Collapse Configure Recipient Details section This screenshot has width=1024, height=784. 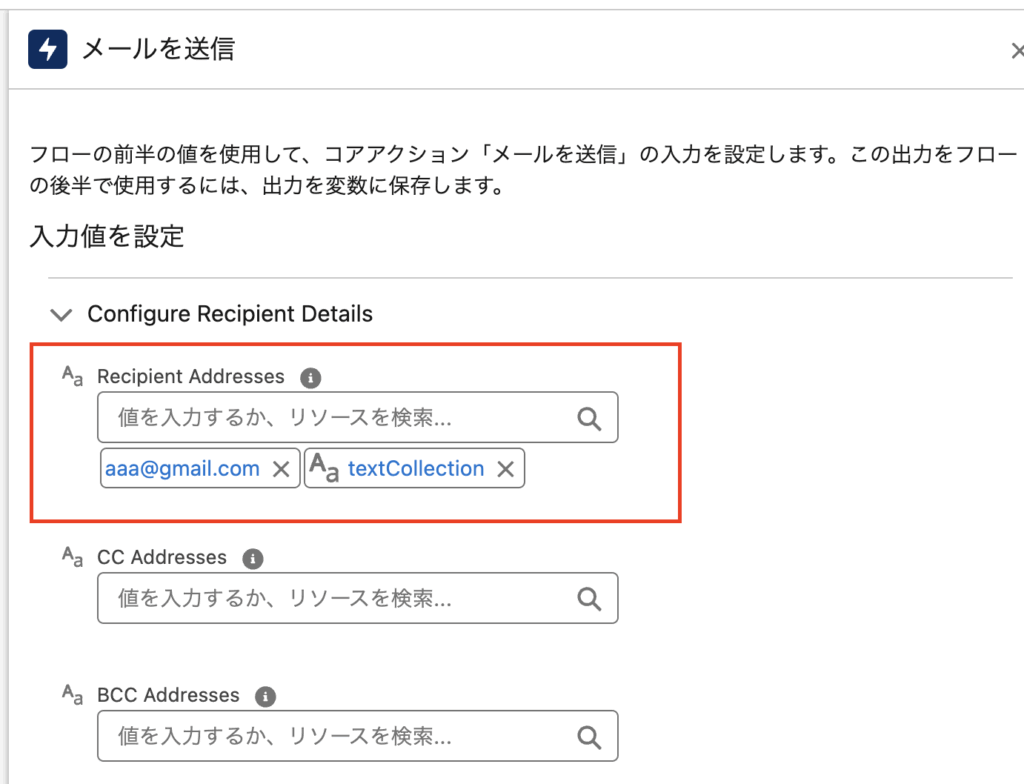coord(62,315)
